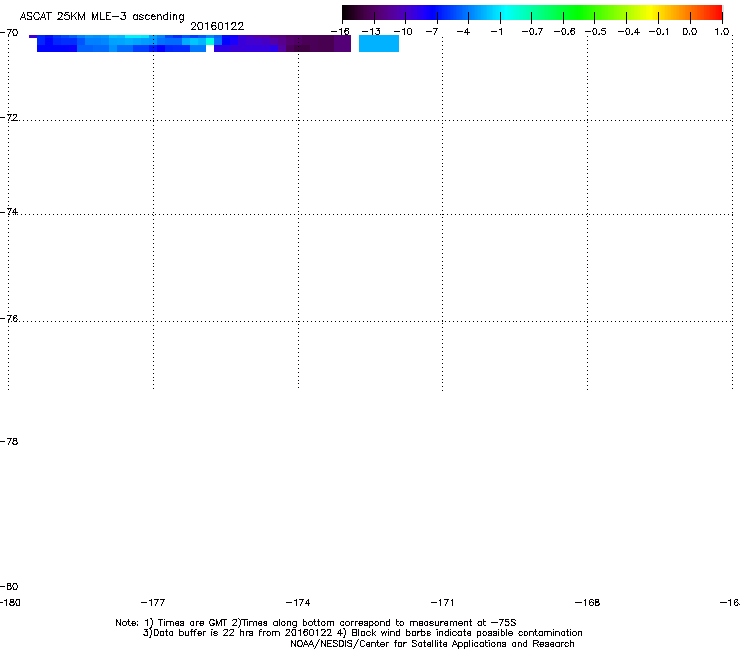Click the note 'Times are GMT' line
The height and width of the screenshot is (650, 740).
(x=316, y=623)
